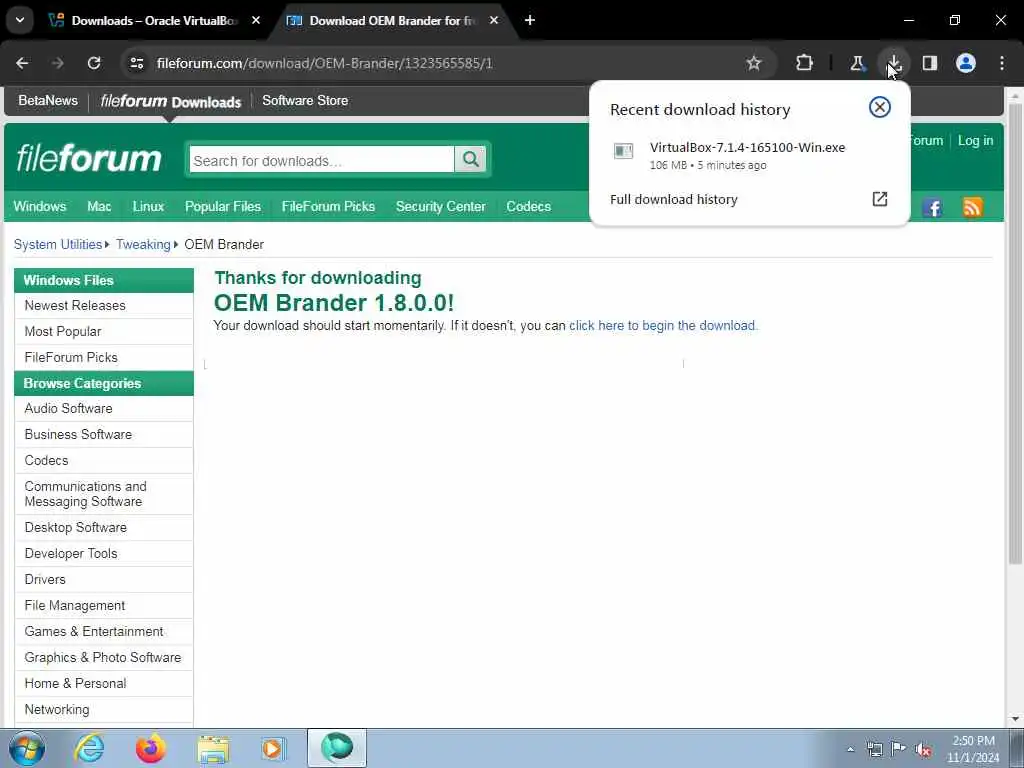Click the external link icon beside Full download history

[880, 199]
